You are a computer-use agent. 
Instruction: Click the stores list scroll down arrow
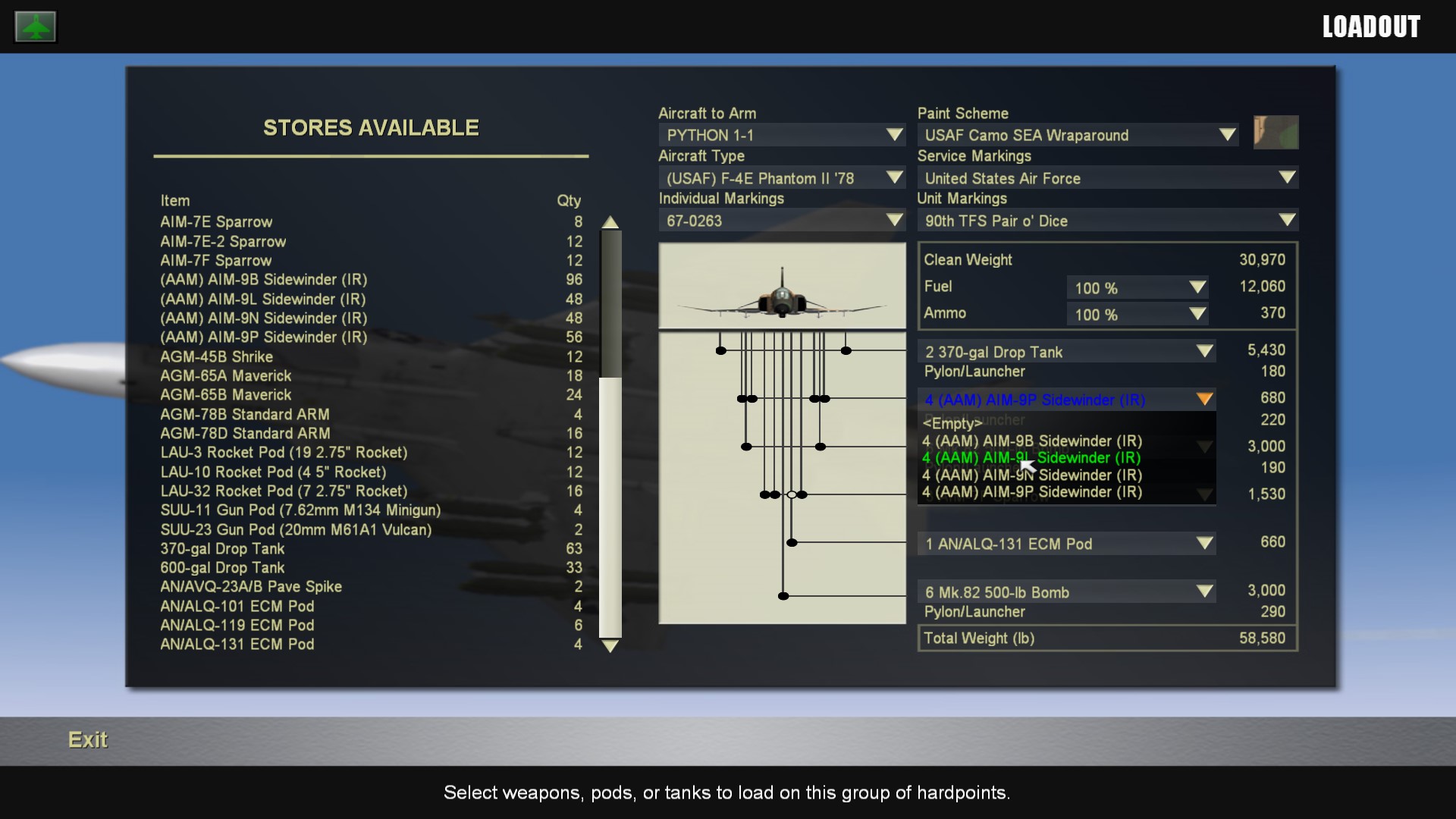pos(610,646)
